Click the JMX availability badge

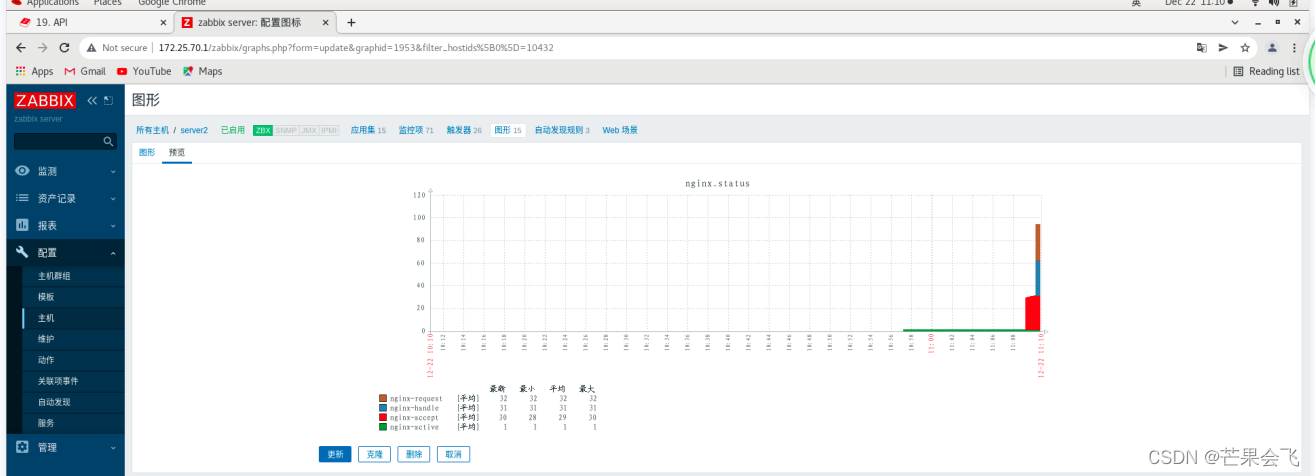tap(309, 130)
